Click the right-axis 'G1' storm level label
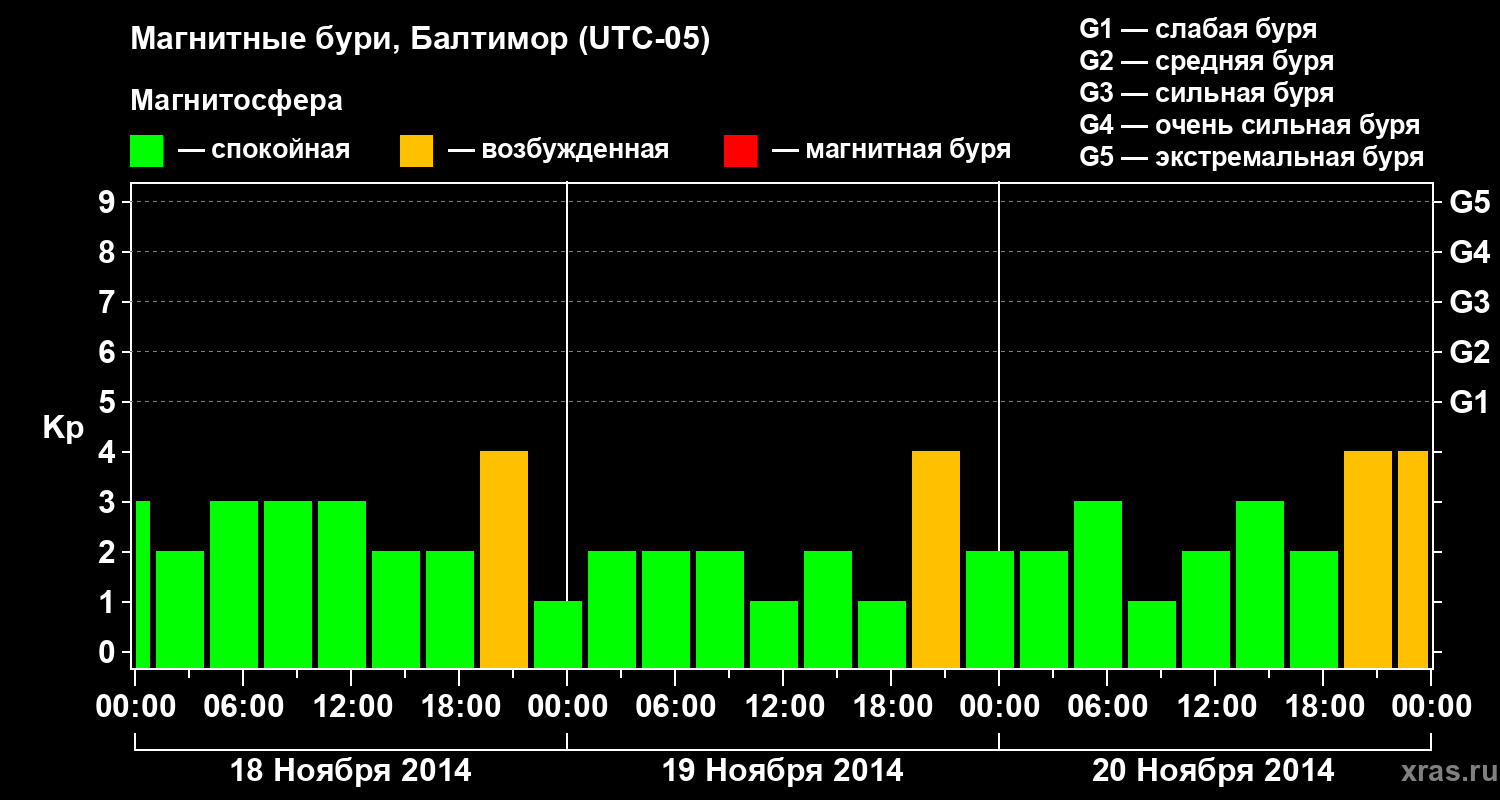The image size is (1500, 800). (x=1469, y=402)
